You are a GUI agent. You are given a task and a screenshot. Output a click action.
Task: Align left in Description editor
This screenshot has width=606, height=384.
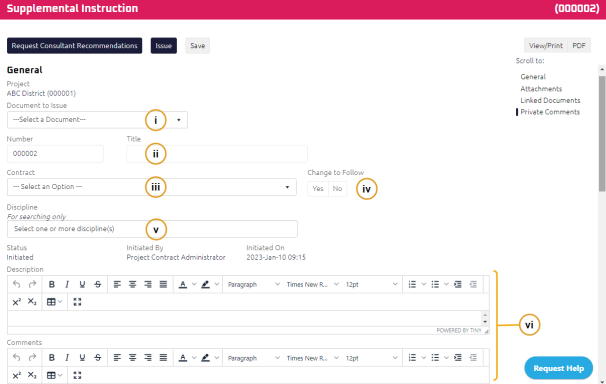click(117, 284)
